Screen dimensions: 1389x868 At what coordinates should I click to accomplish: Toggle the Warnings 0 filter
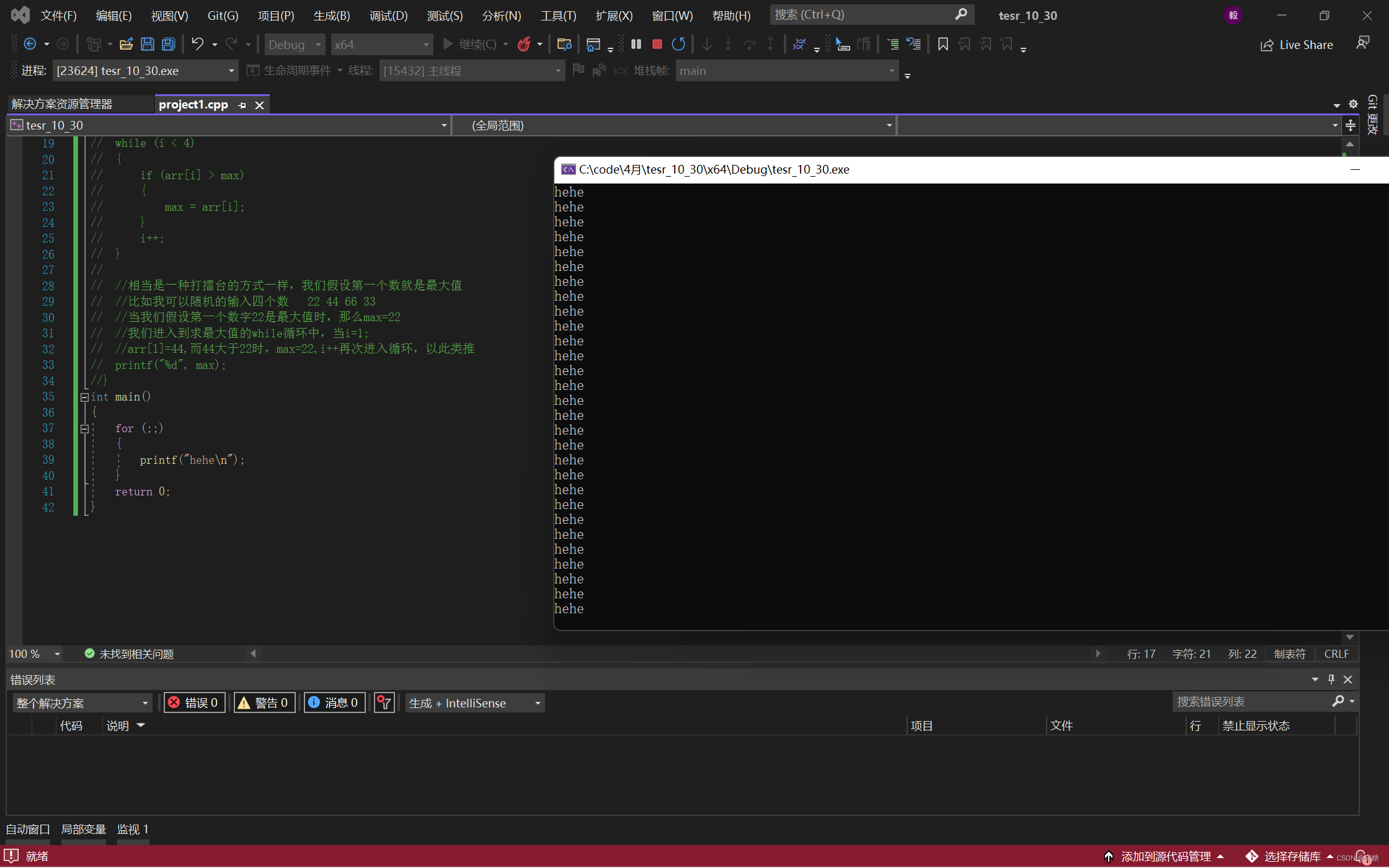point(264,703)
